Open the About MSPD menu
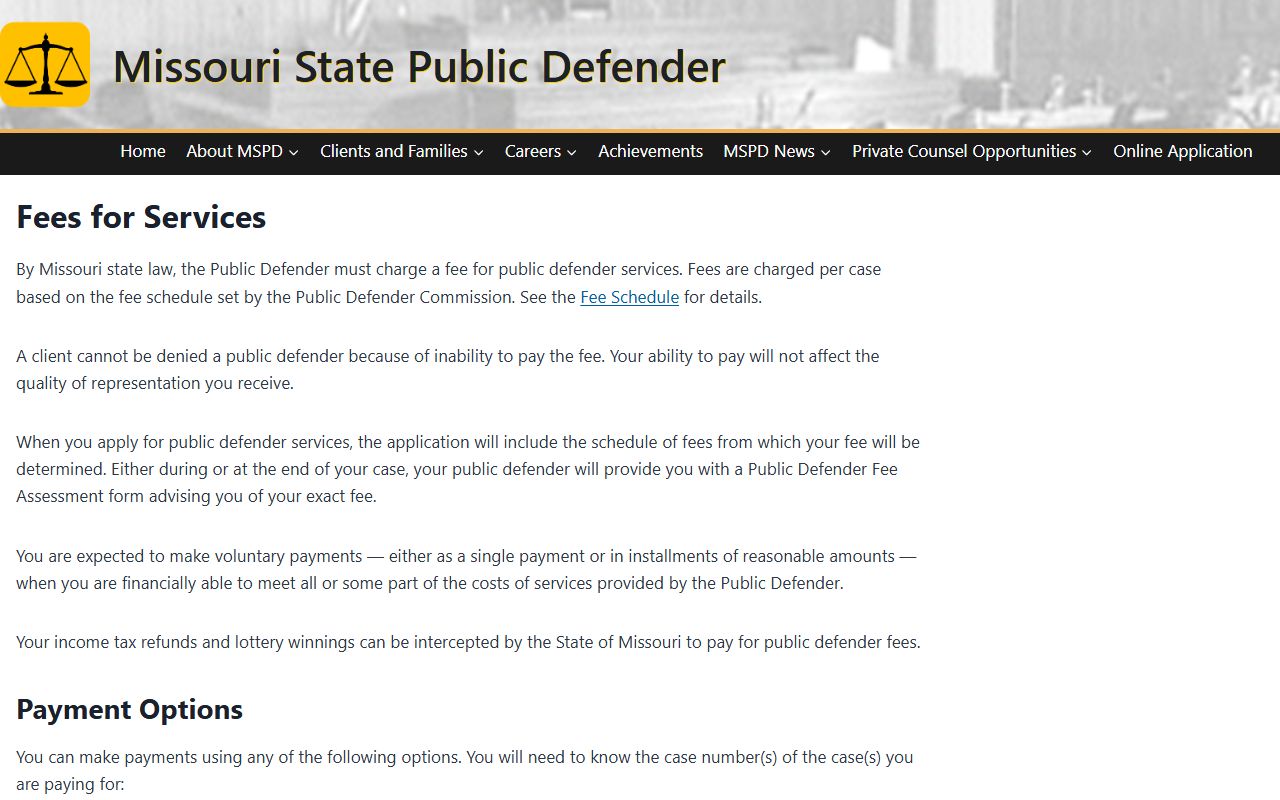1280x800 pixels. pos(236,151)
